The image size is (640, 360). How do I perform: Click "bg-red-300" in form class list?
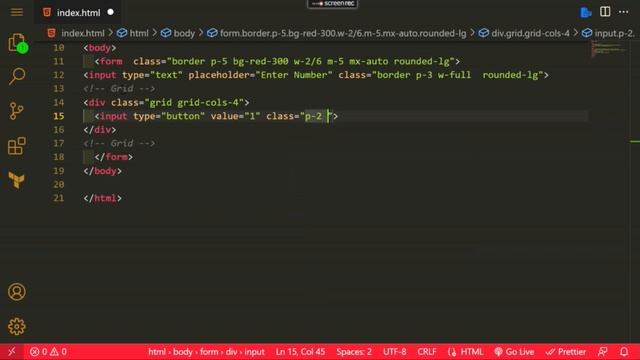click(x=260, y=62)
